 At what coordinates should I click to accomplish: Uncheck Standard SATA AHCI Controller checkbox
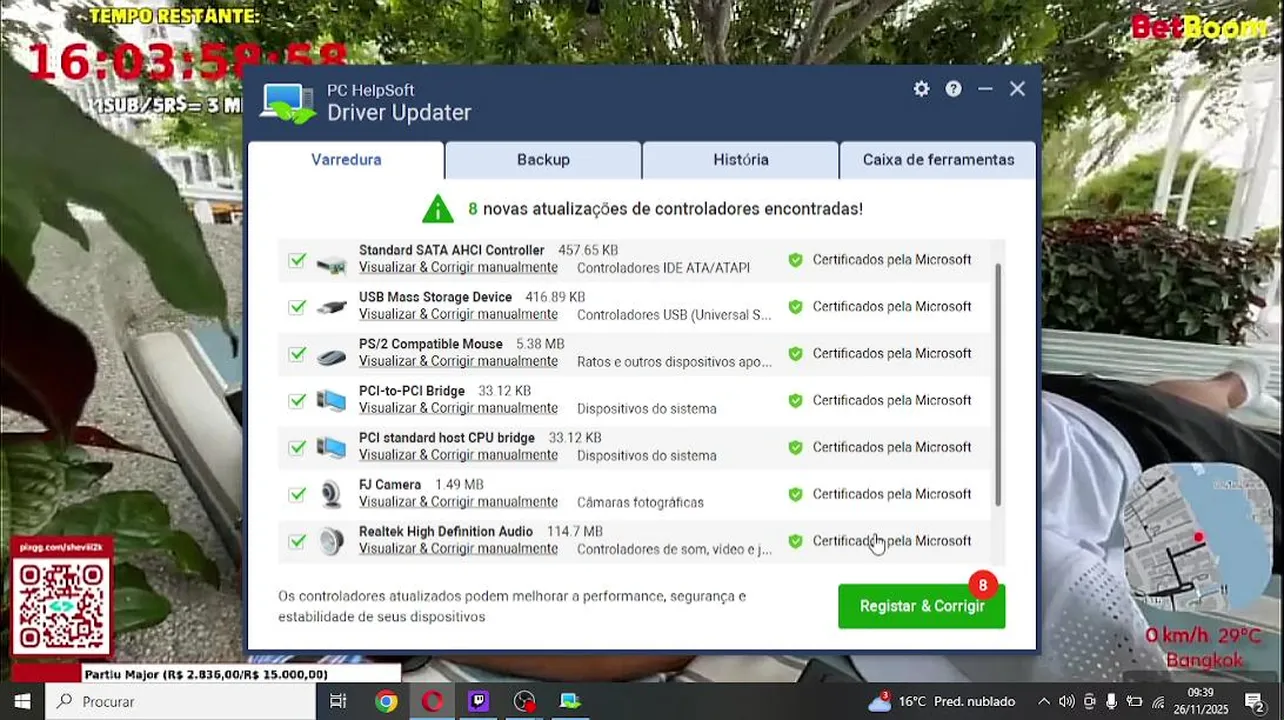click(x=297, y=260)
